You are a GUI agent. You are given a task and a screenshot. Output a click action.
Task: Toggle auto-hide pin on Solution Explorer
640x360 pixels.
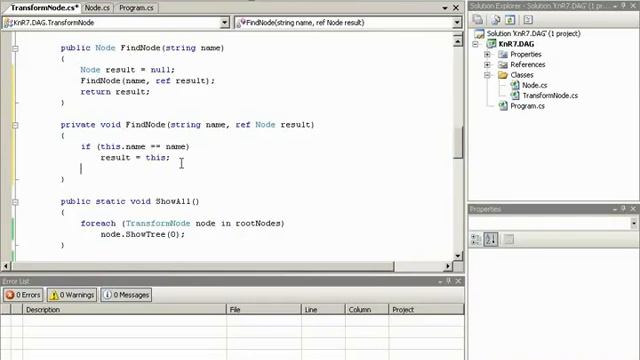pyautogui.click(x=624, y=6)
